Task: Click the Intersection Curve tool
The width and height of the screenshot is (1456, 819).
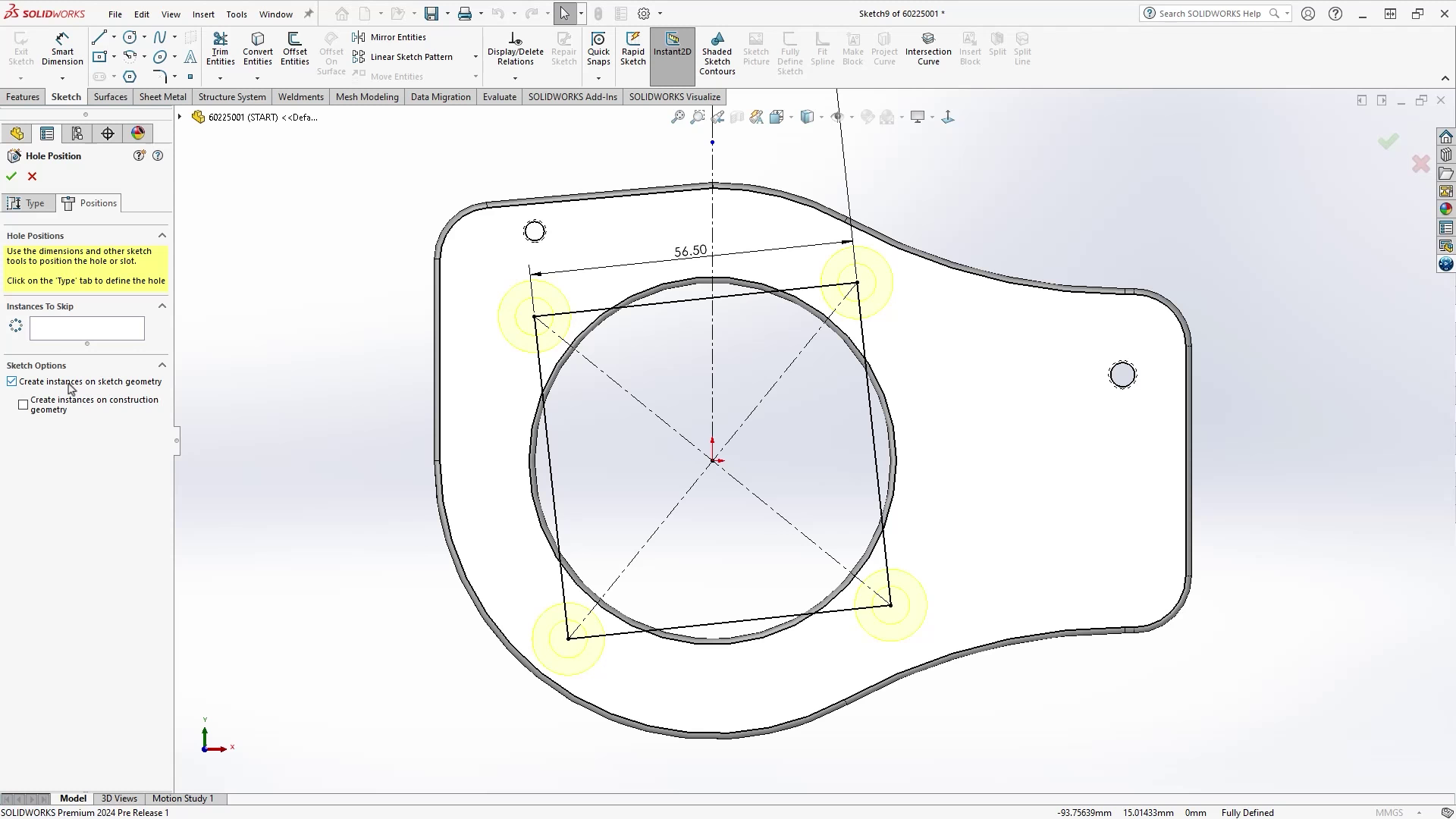Action: point(927,49)
